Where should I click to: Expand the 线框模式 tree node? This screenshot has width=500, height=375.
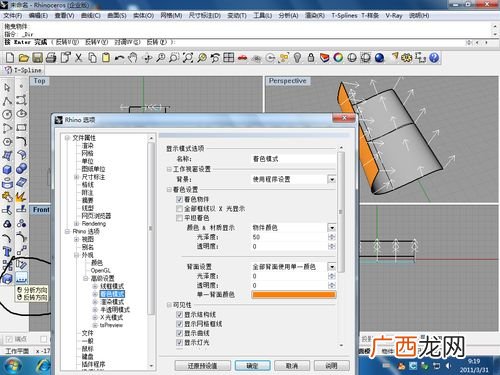click(95, 286)
